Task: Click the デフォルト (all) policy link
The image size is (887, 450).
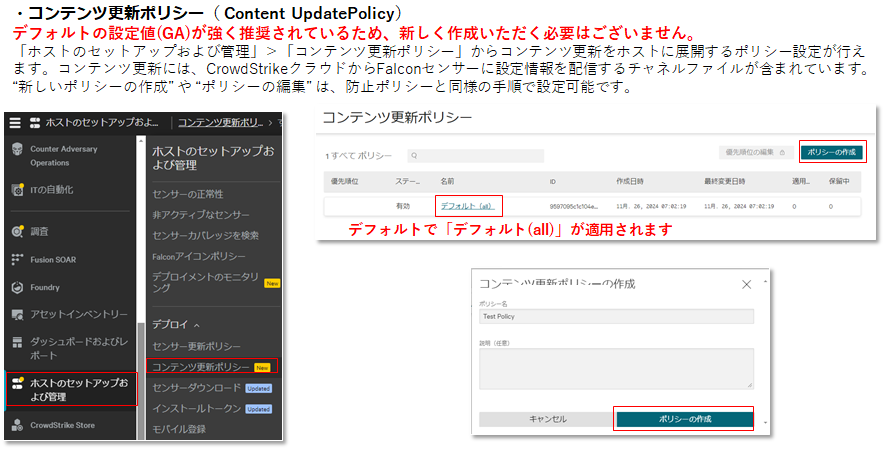Action: (467, 206)
